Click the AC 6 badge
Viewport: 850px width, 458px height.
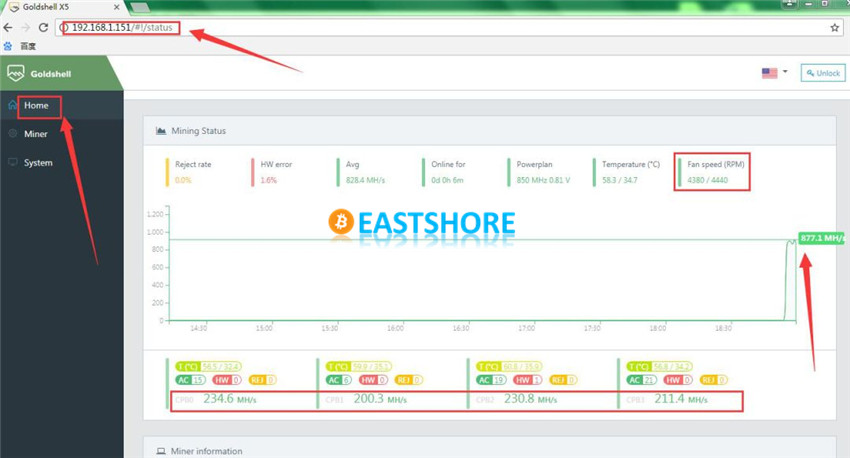coord(339,380)
